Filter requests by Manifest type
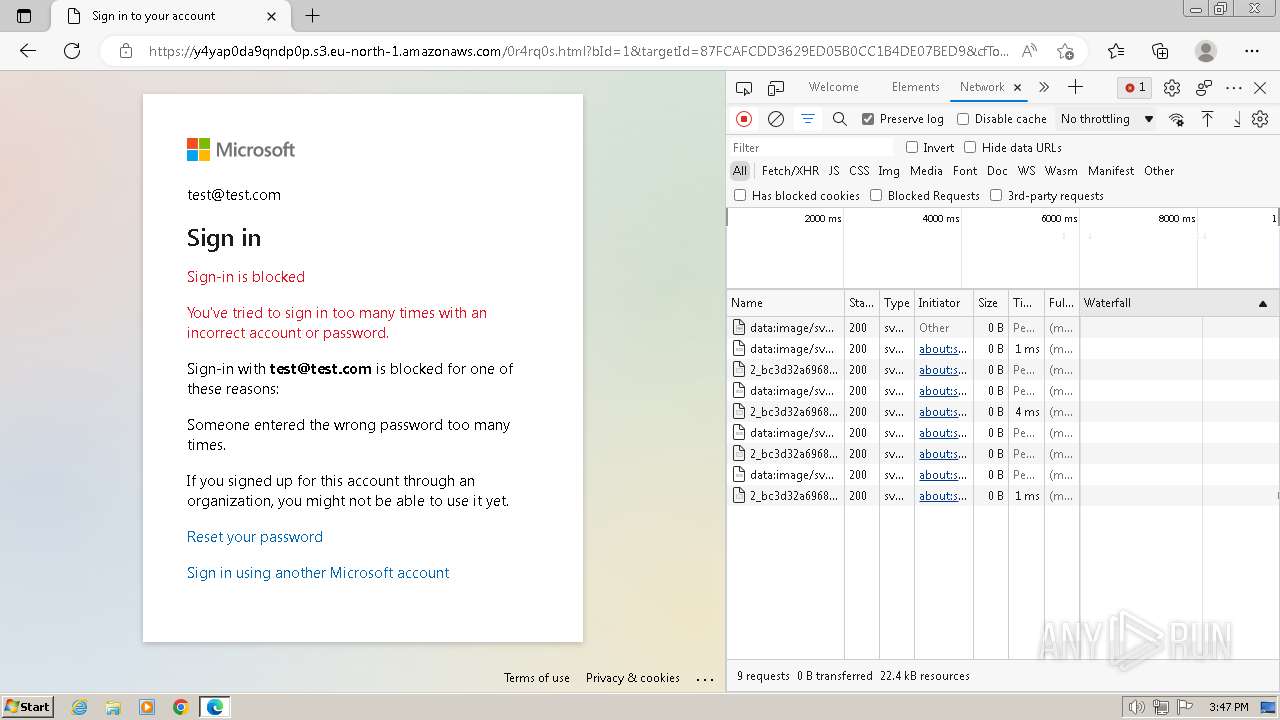Viewport: 1280px width, 720px height. click(x=1111, y=171)
